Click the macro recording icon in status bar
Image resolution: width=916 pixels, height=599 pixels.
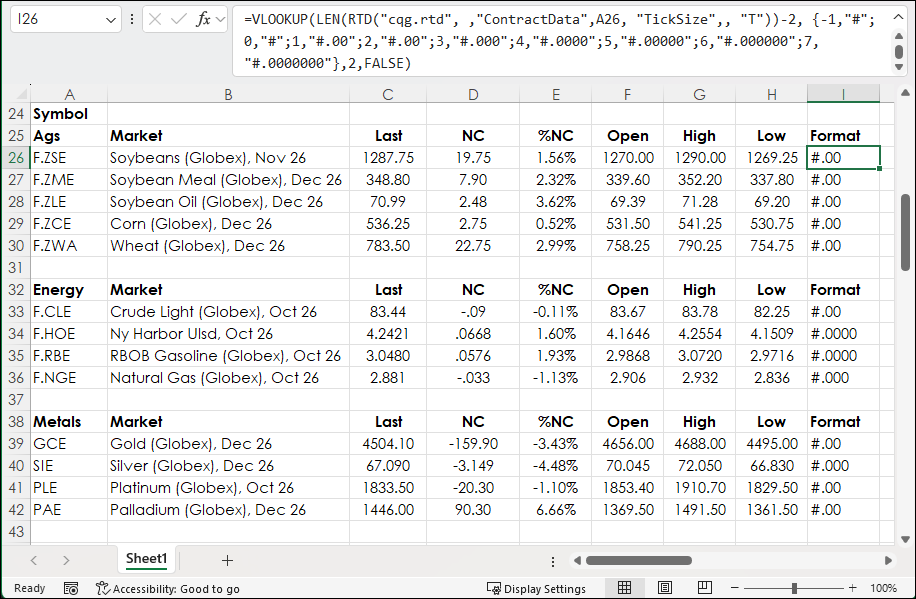[71, 588]
